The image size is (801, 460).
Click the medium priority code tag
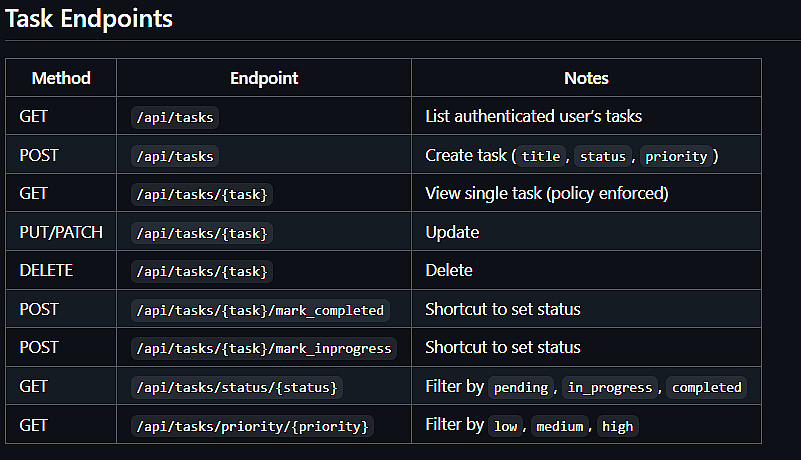tap(560, 426)
